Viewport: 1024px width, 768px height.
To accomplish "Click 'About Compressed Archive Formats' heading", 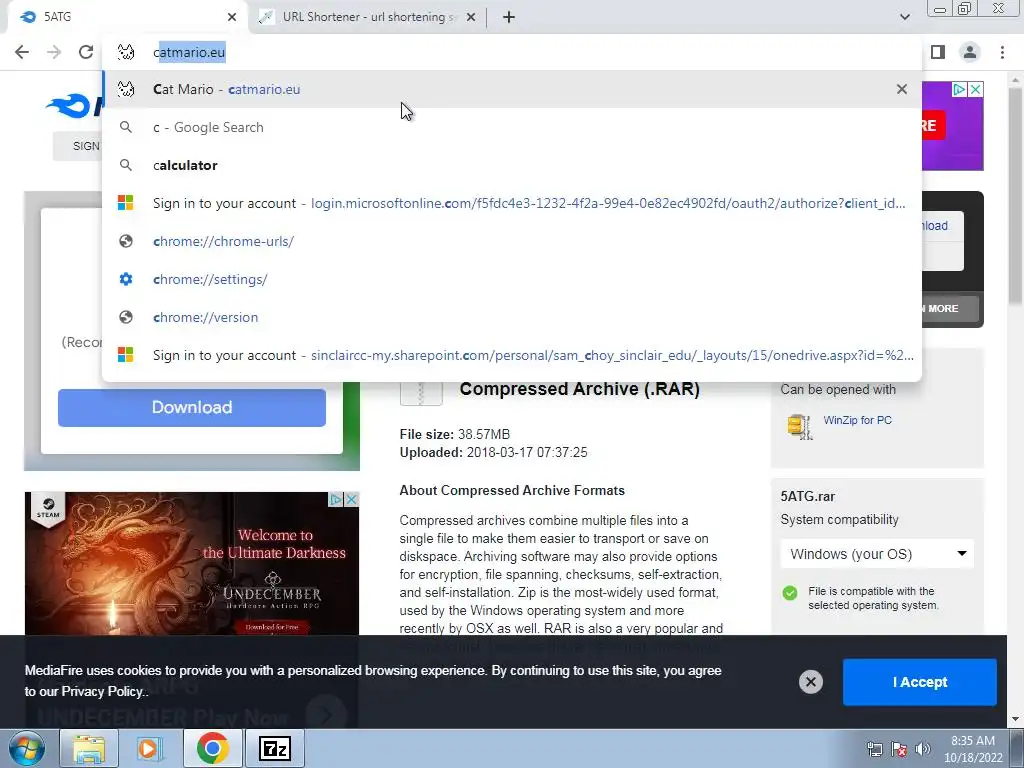I will [x=512, y=490].
